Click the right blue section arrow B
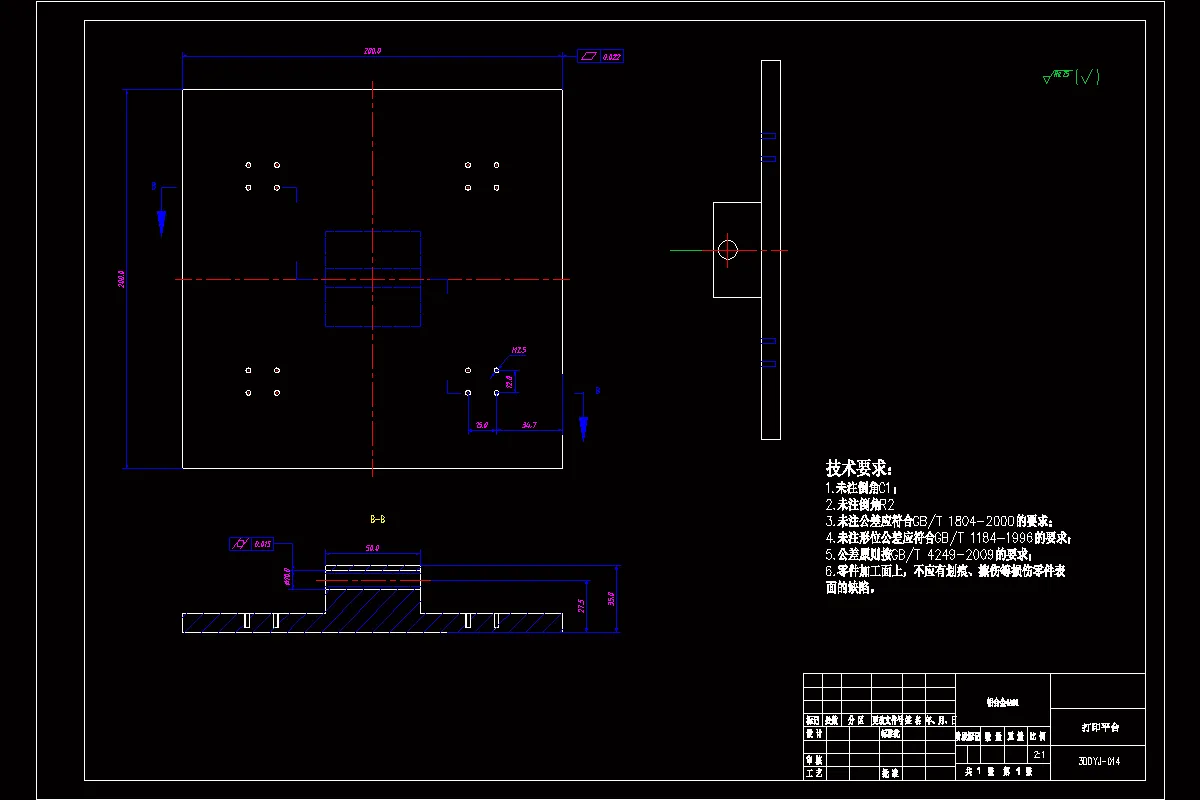 click(583, 428)
